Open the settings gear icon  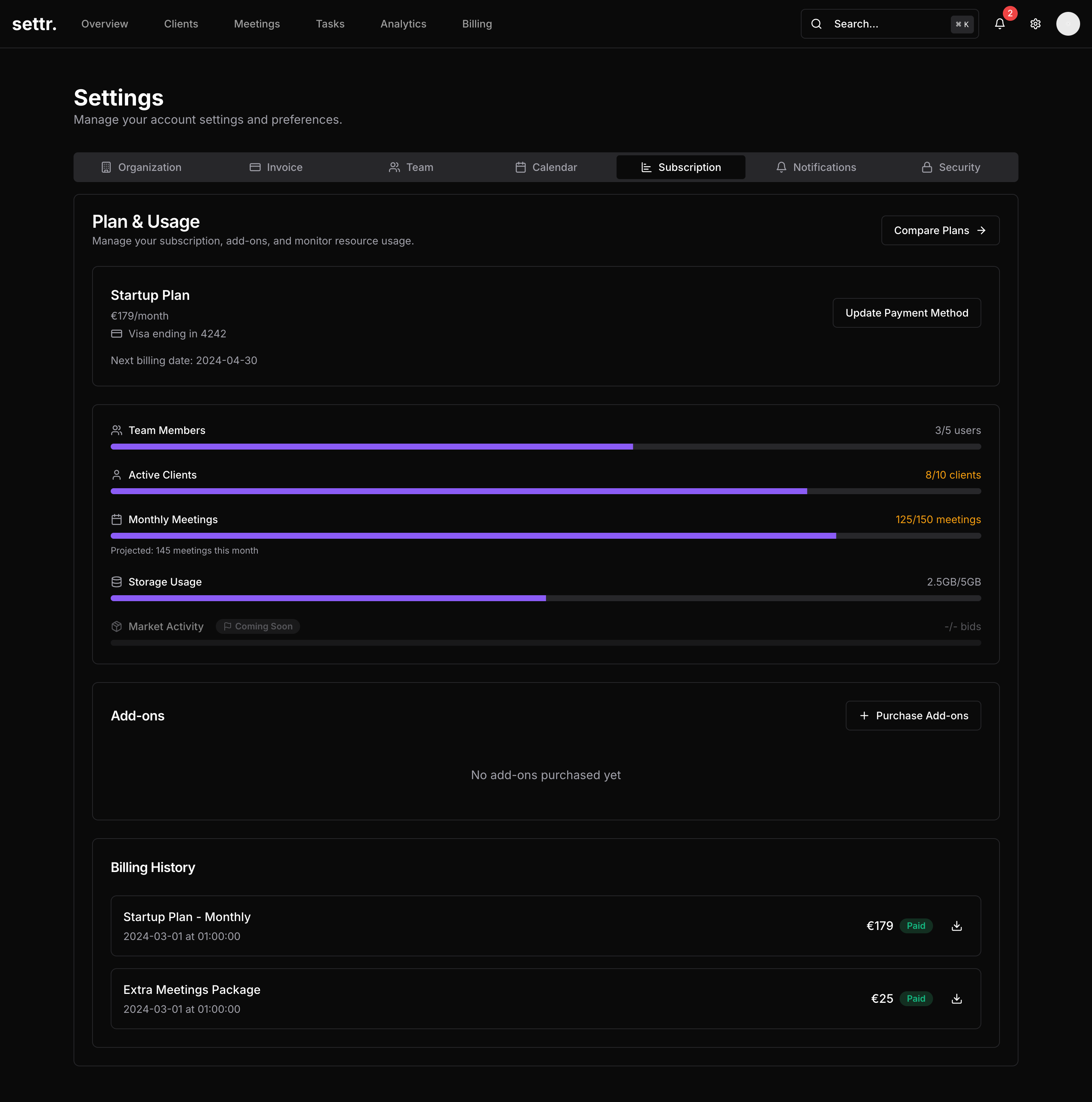[1035, 24]
